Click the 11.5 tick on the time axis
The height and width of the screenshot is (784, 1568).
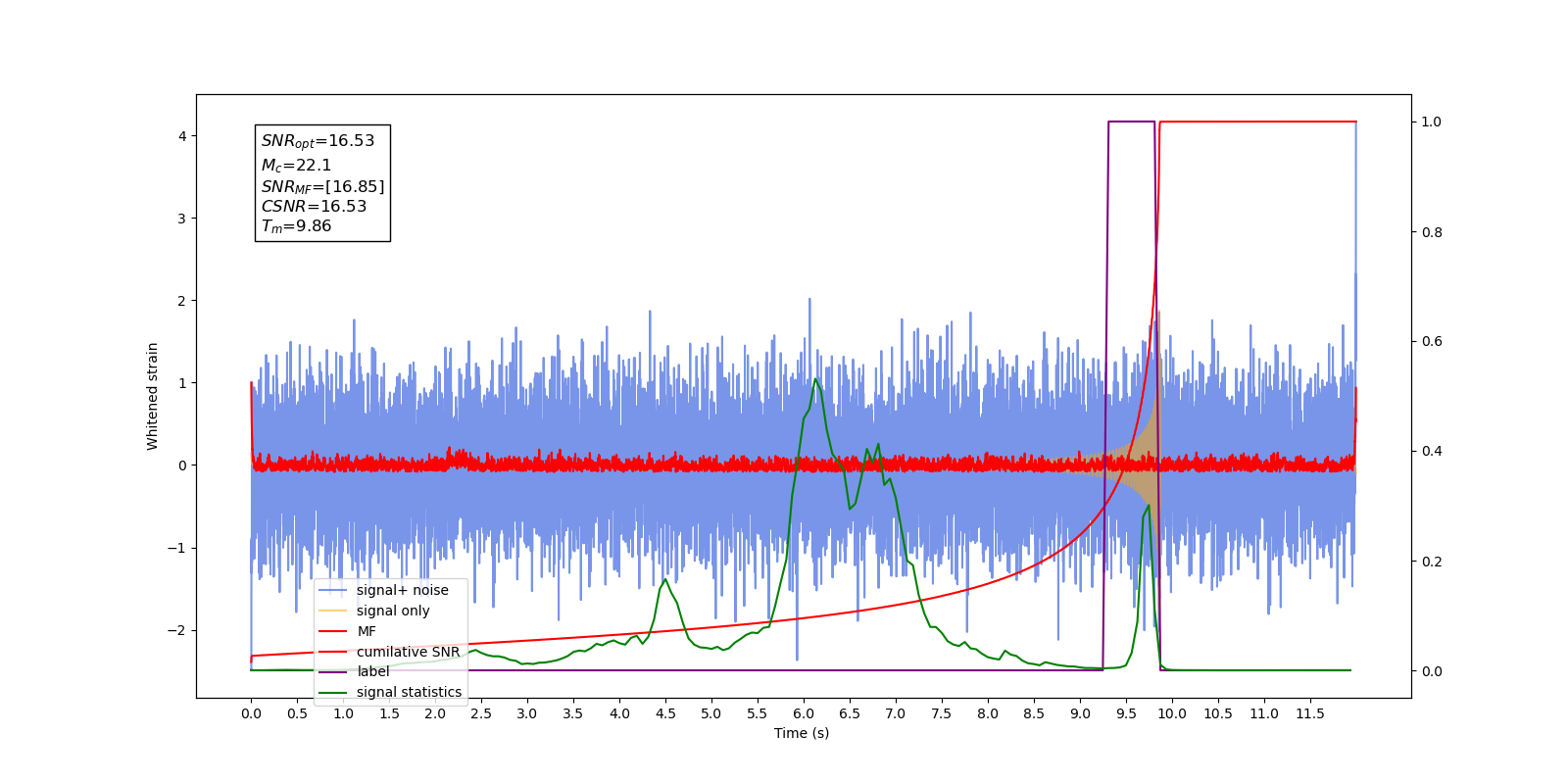(x=1310, y=713)
